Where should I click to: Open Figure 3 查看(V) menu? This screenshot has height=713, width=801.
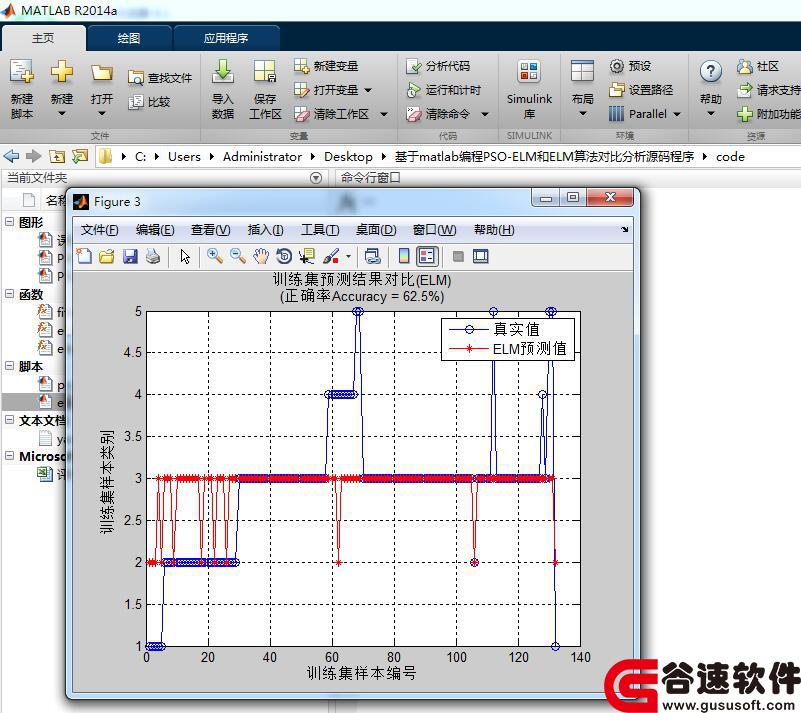click(210, 230)
